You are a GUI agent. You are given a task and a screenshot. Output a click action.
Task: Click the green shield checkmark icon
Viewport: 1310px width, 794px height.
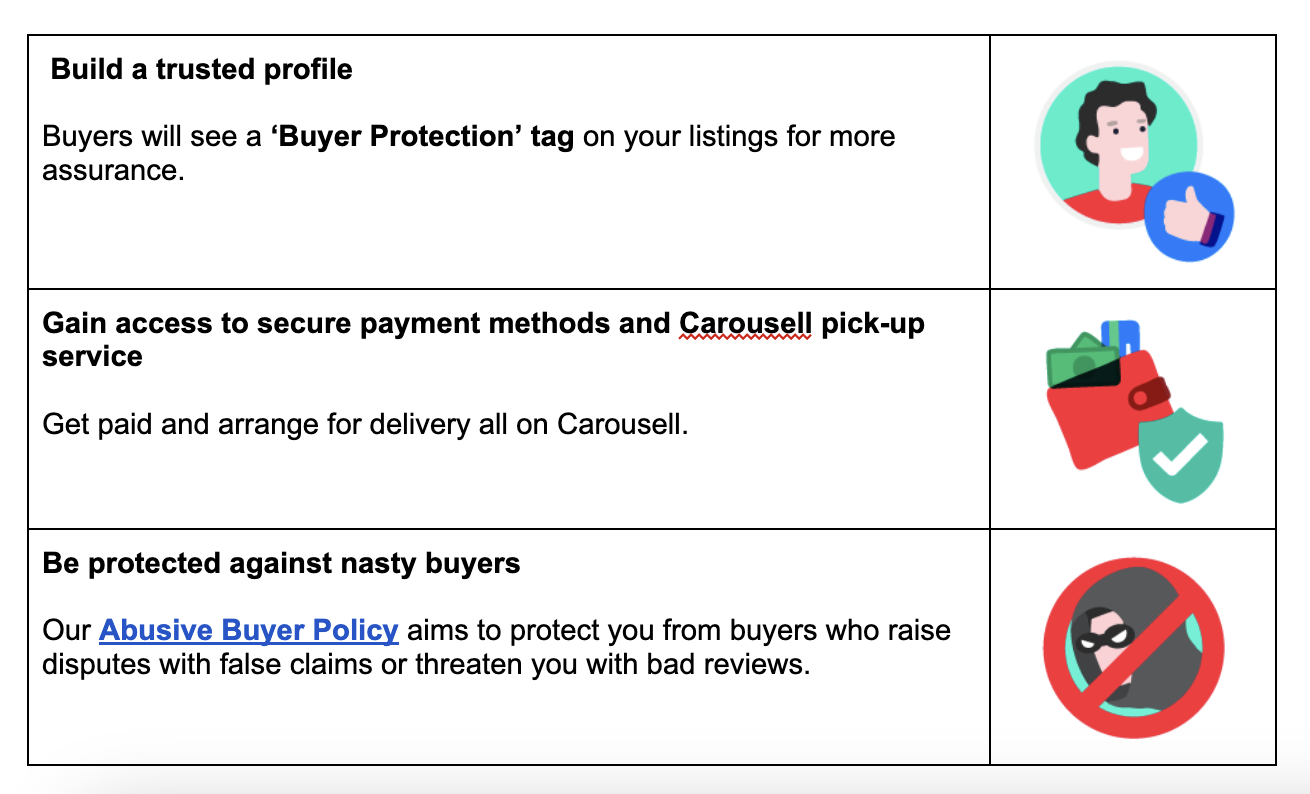point(1182,455)
